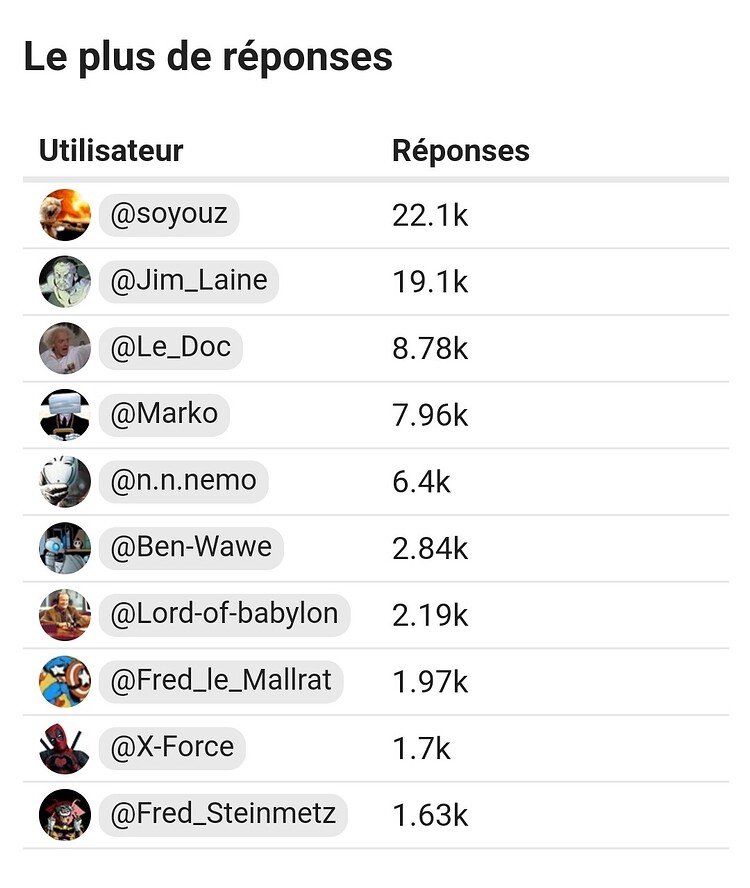The image size is (750, 888).
Task: Click the Utilisateur column header
Action: (x=111, y=151)
